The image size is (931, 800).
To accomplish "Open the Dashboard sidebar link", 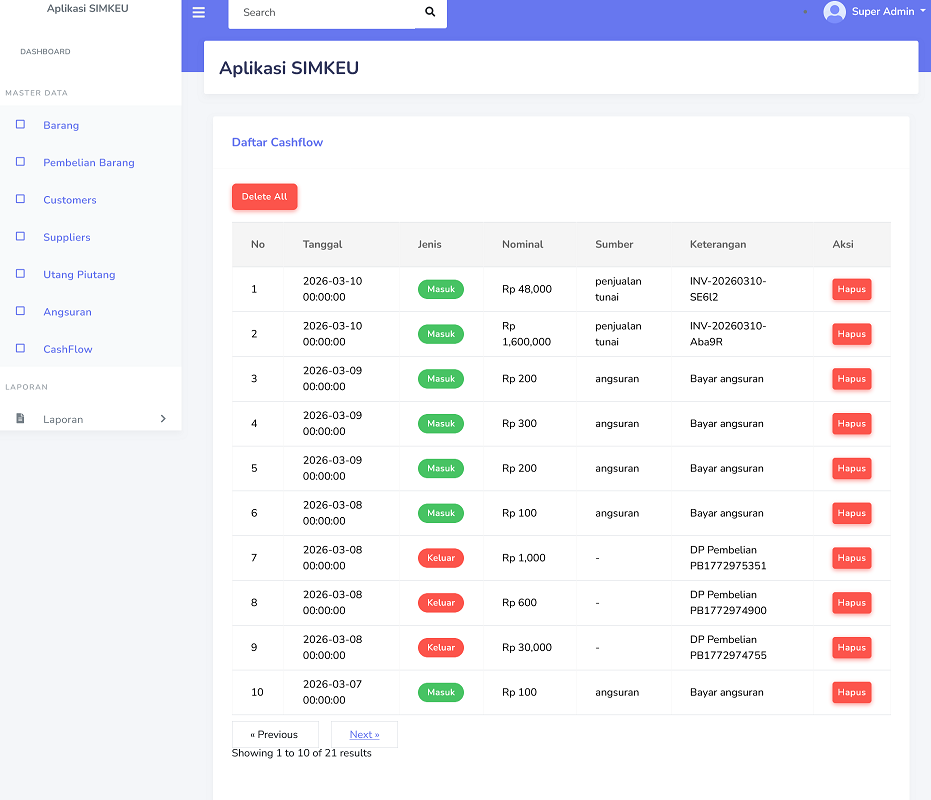I will pos(45,51).
